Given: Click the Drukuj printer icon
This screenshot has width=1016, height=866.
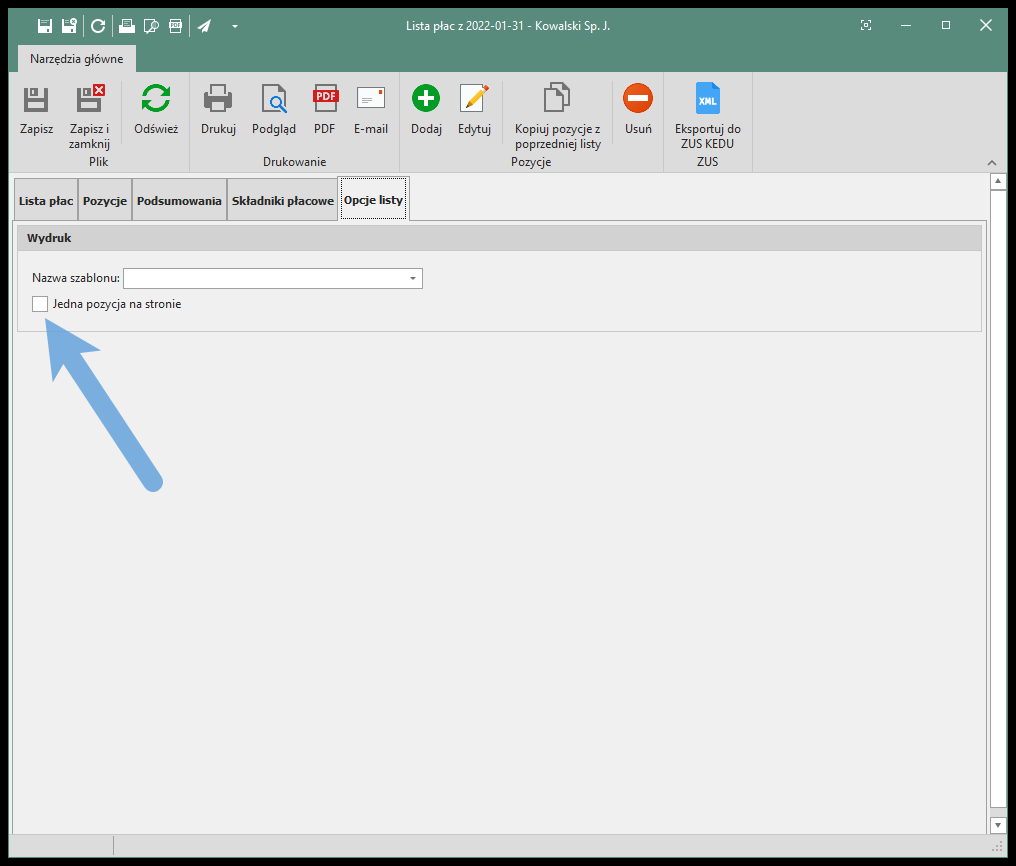Looking at the screenshot, I should tap(218, 99).
